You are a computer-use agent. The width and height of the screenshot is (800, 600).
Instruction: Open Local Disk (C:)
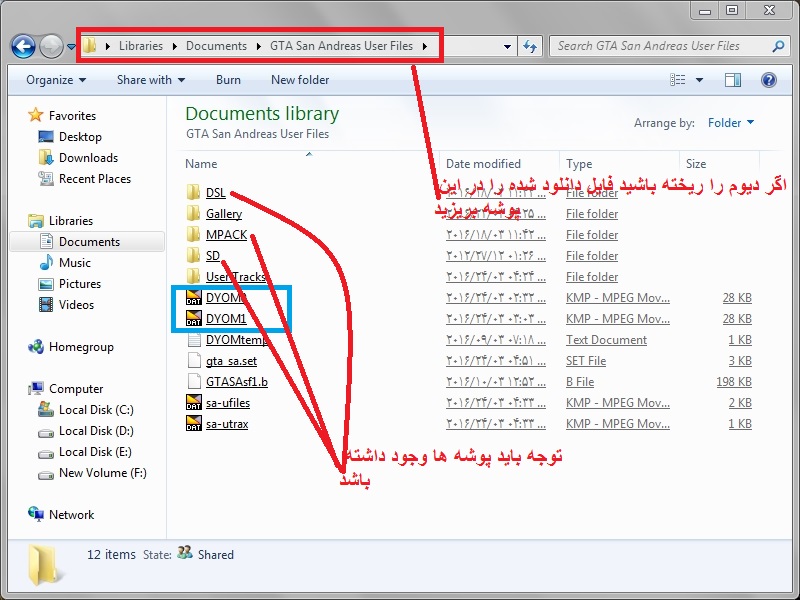86,410
